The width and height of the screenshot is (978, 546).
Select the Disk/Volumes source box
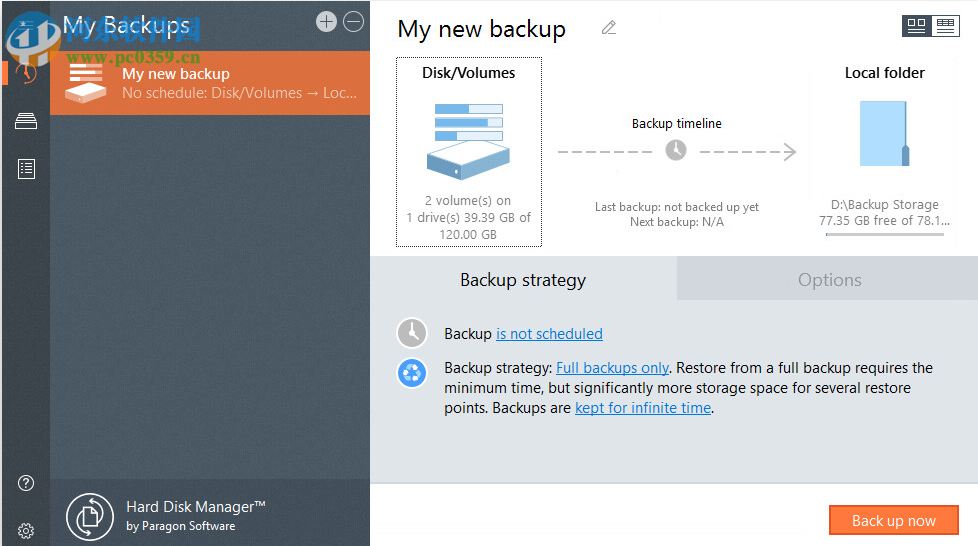pyautogui.click(x=469, y=152)
